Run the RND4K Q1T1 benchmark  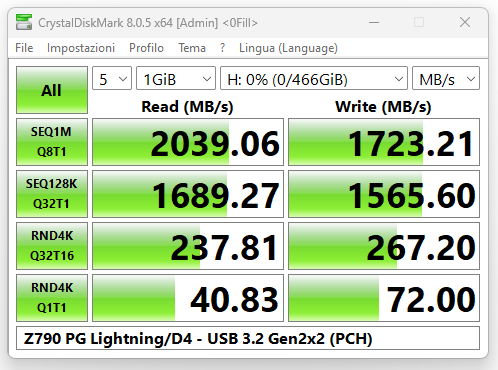52,298
